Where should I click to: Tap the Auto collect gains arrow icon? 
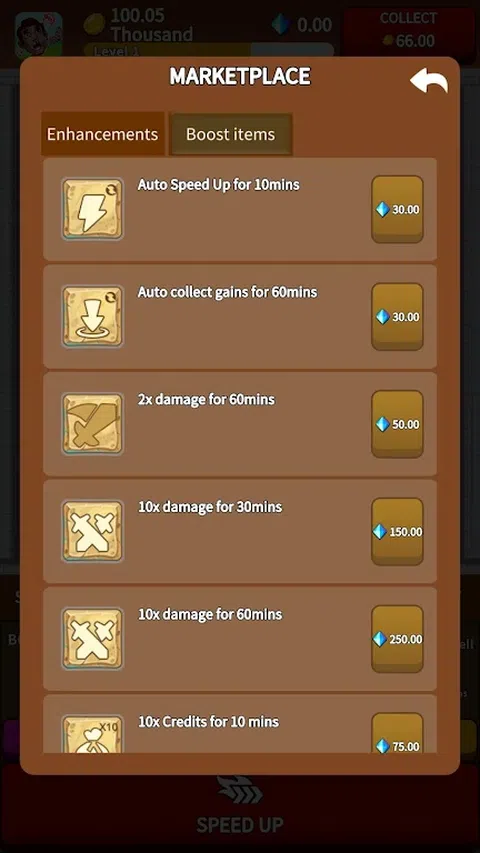coord(92,316)
